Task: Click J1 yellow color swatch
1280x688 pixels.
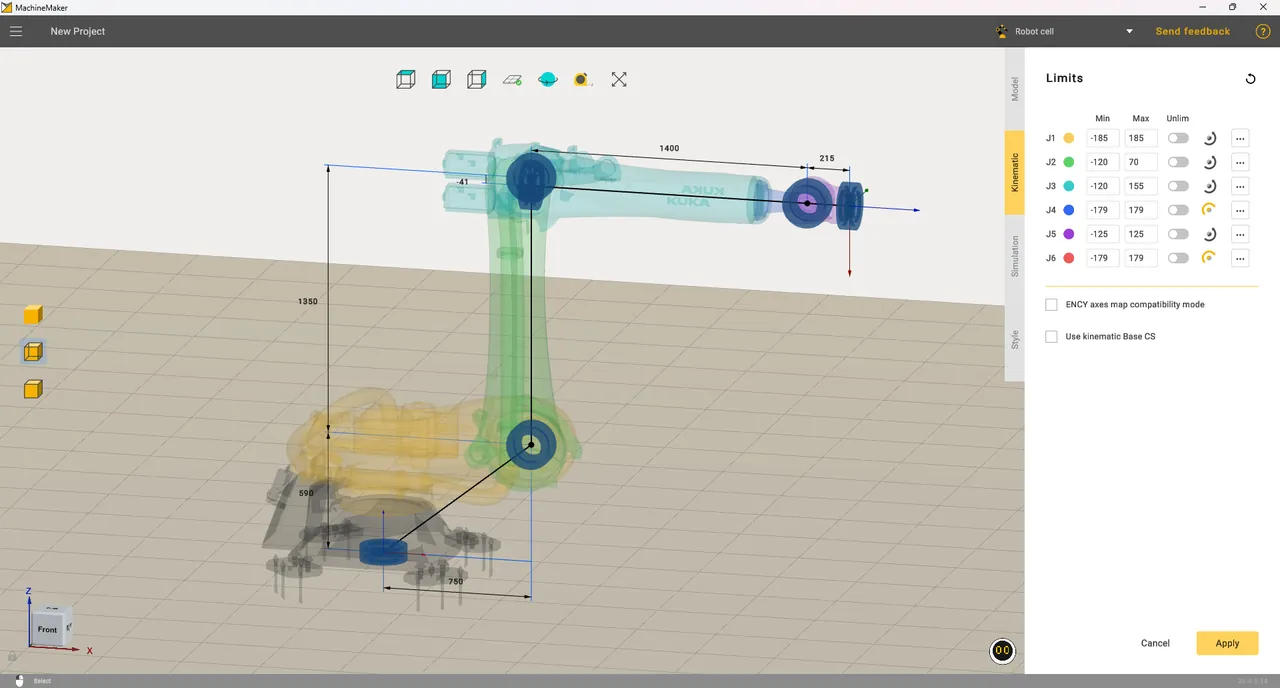Action: (1068, 138)
